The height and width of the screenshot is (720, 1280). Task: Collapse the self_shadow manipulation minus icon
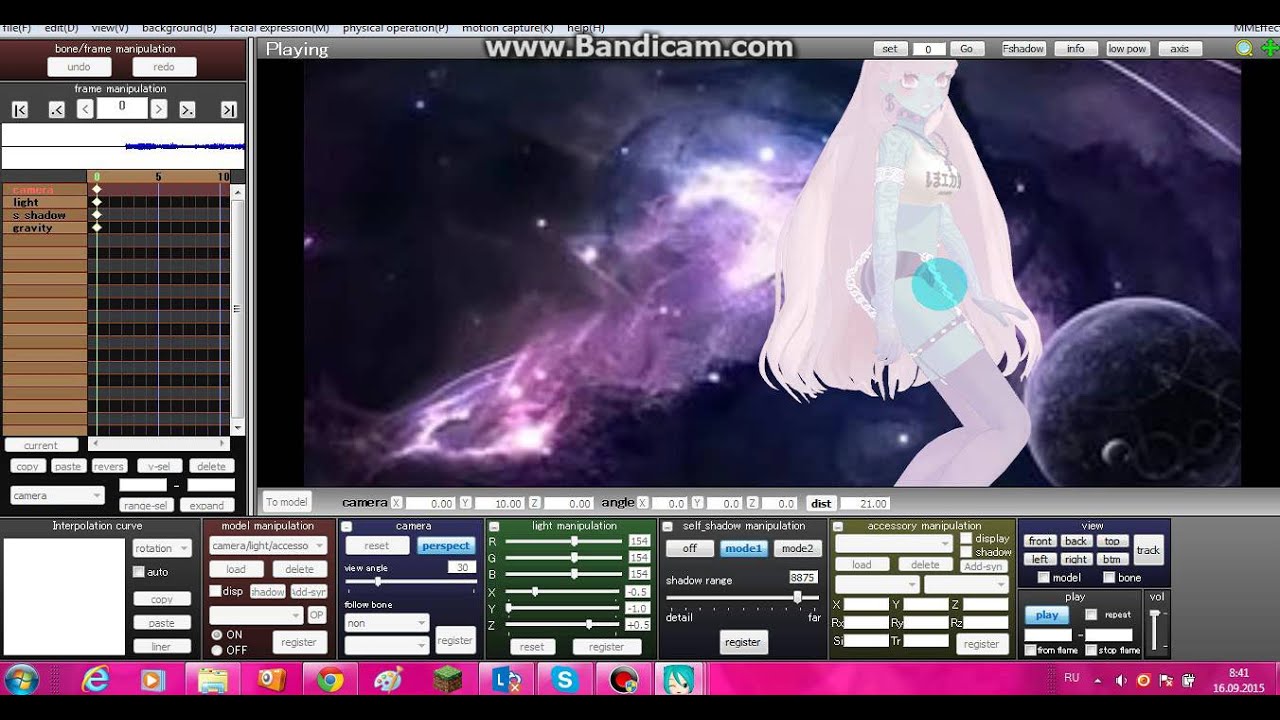pos(667,526)
